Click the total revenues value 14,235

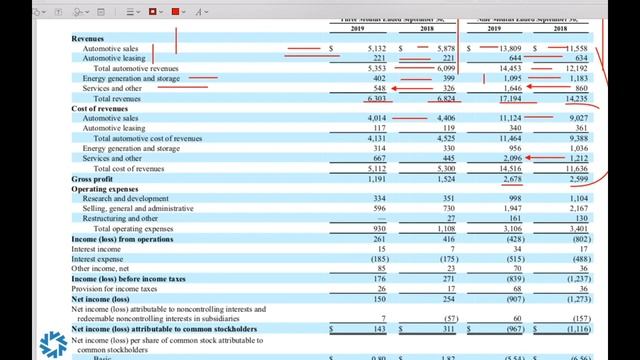click(x=576, y=99)
